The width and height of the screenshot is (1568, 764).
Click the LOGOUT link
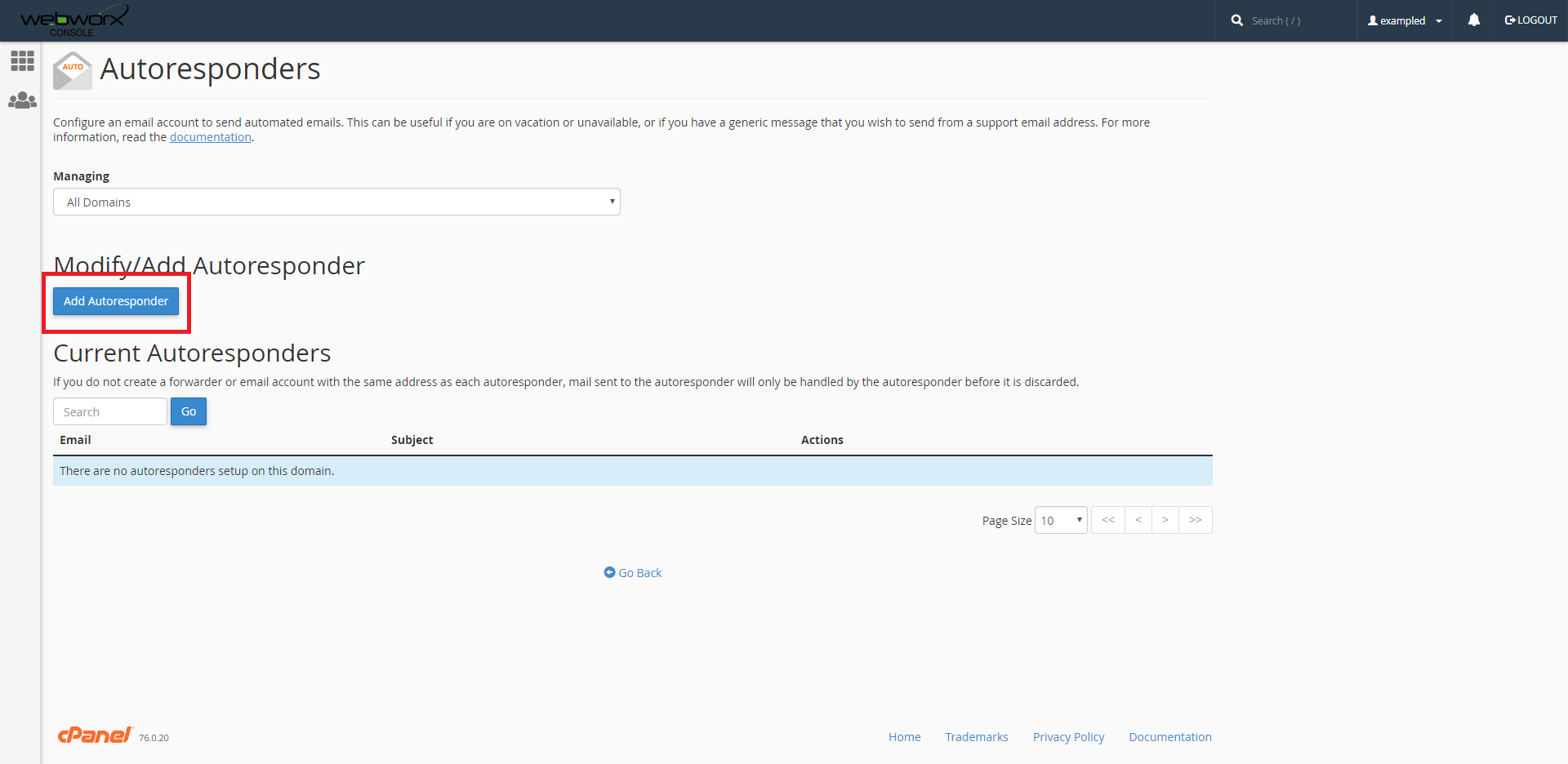1530,20
